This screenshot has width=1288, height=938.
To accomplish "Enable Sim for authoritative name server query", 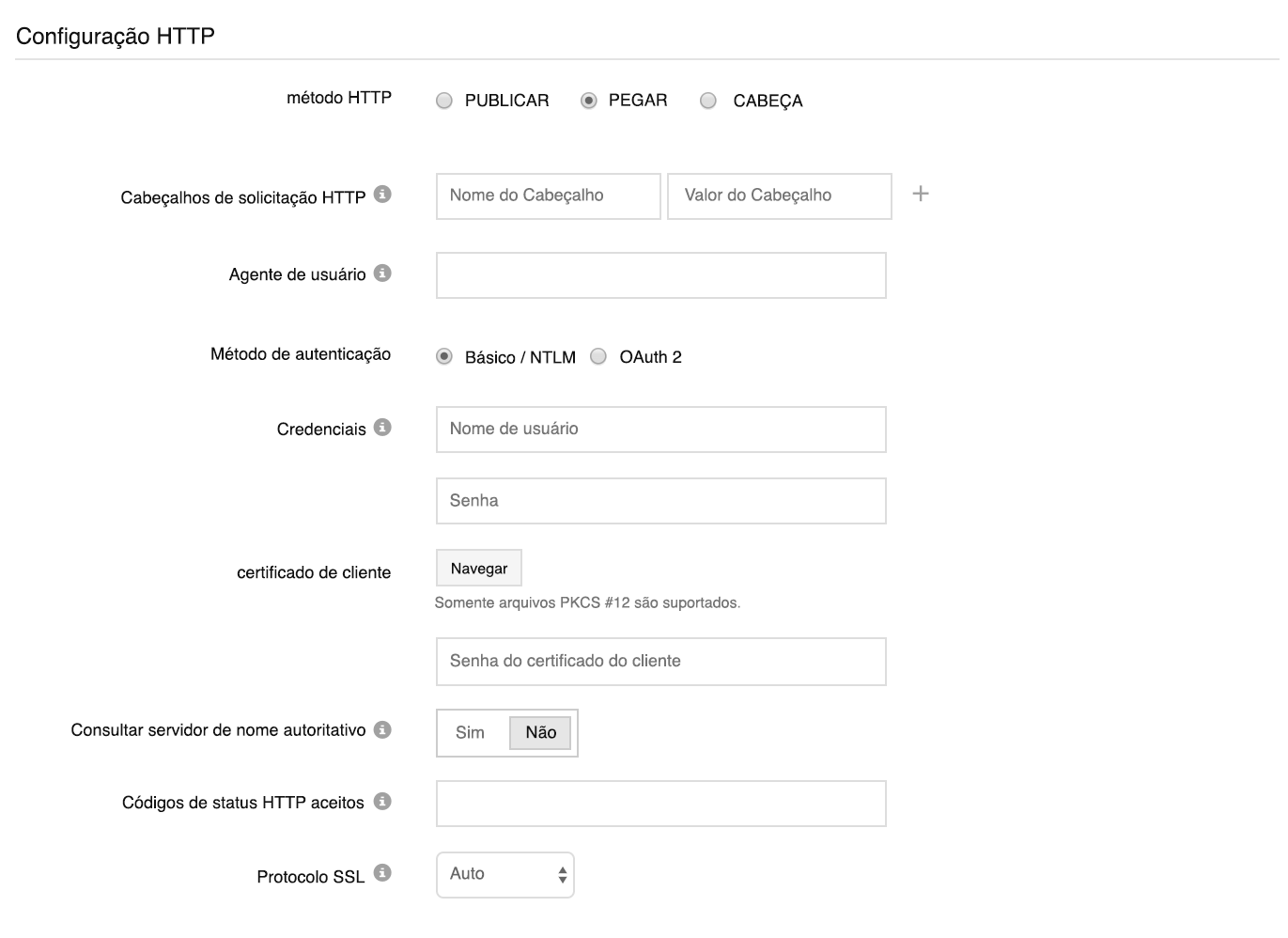I will coord(472,732).
